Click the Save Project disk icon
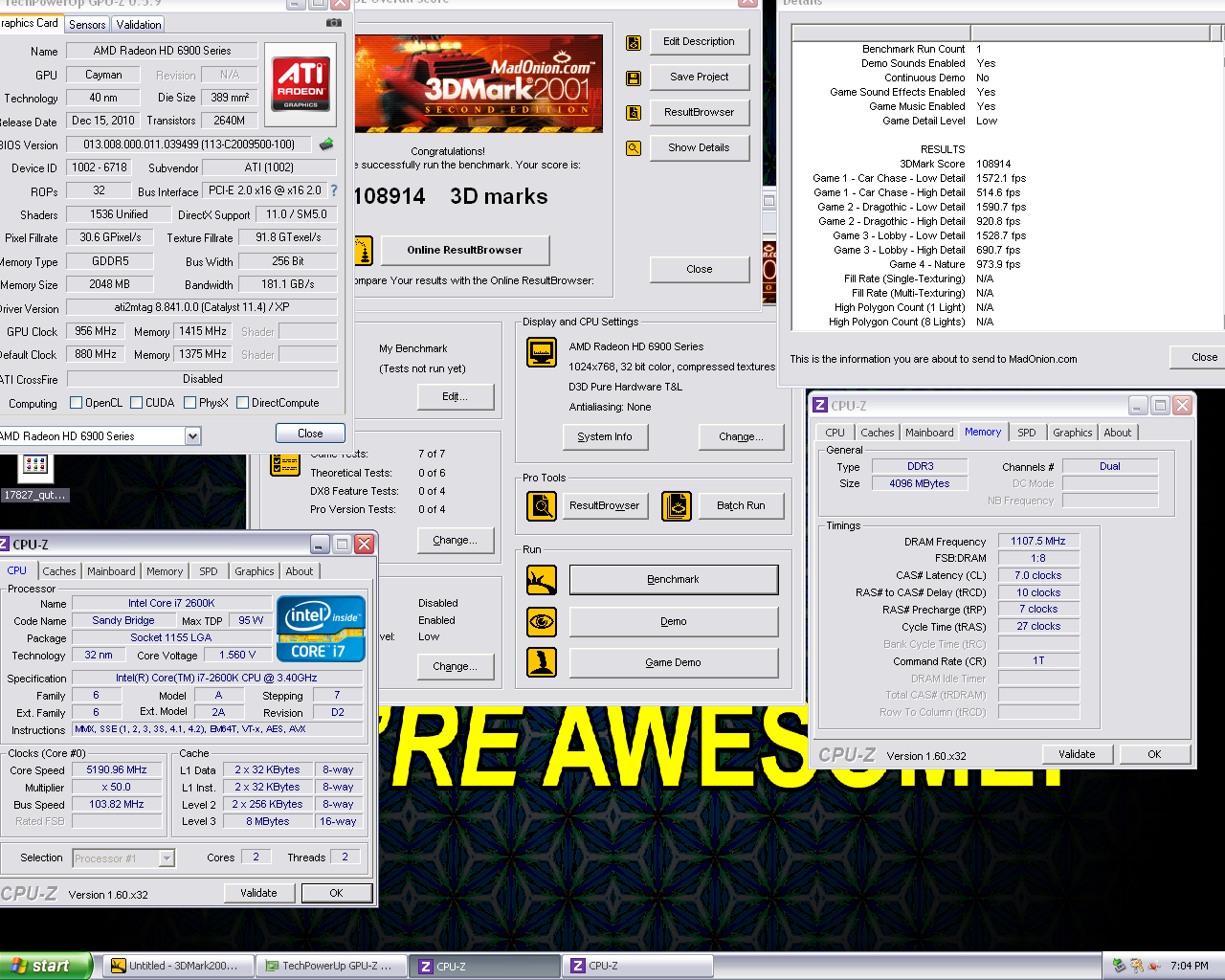 point(633,78)
